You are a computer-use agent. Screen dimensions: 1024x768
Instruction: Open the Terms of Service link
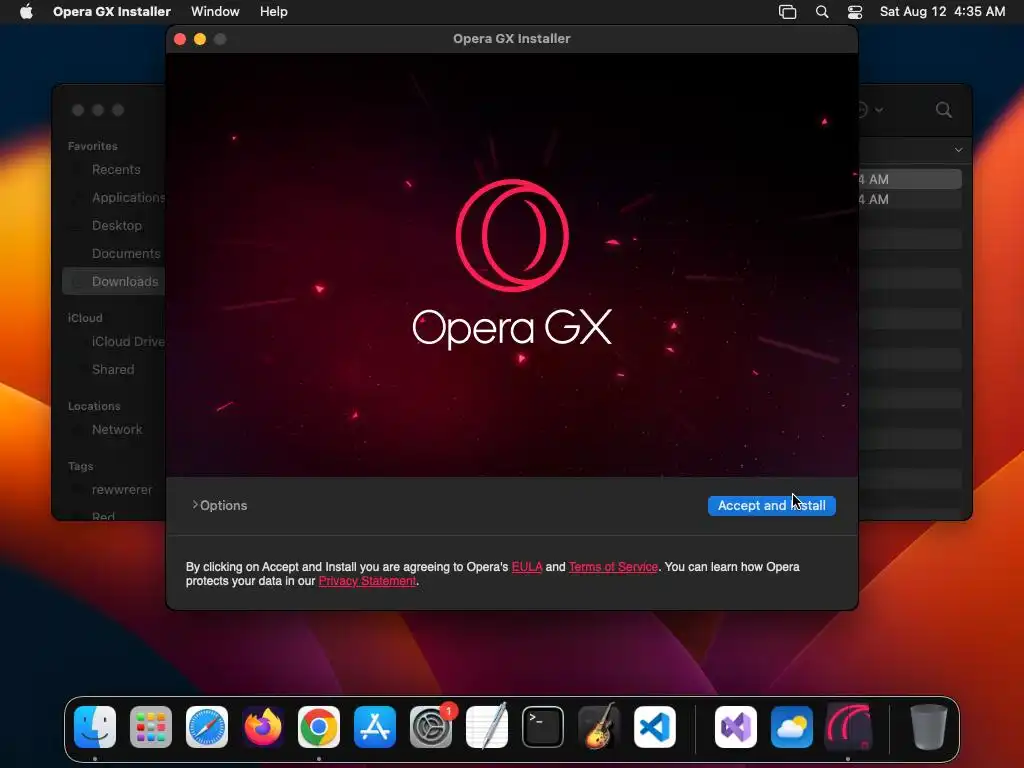pyautogui.click(x=613, y=567)
